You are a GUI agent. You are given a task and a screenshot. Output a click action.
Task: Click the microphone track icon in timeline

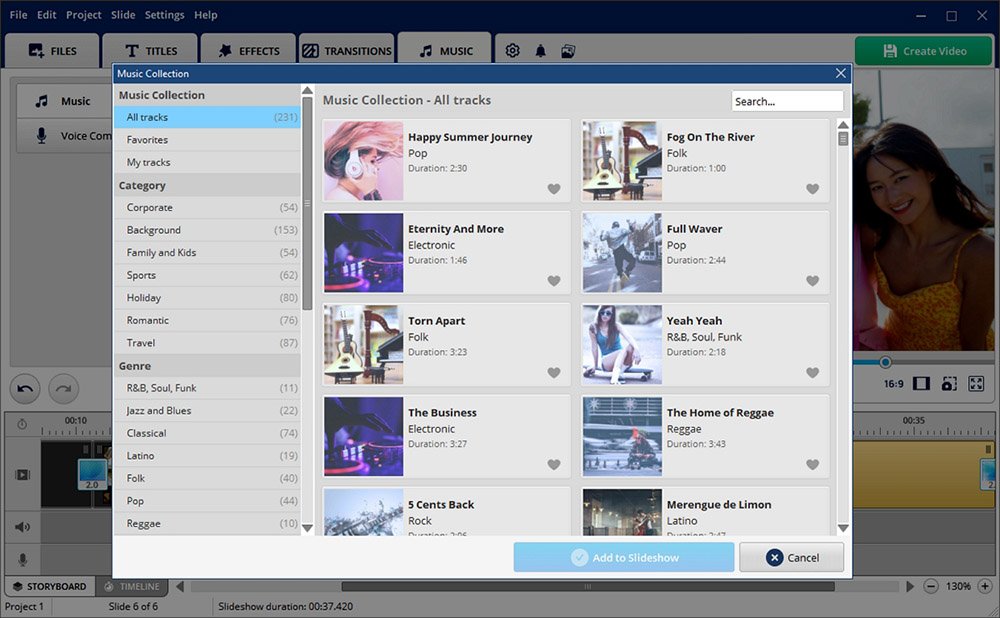click(22, 559)
